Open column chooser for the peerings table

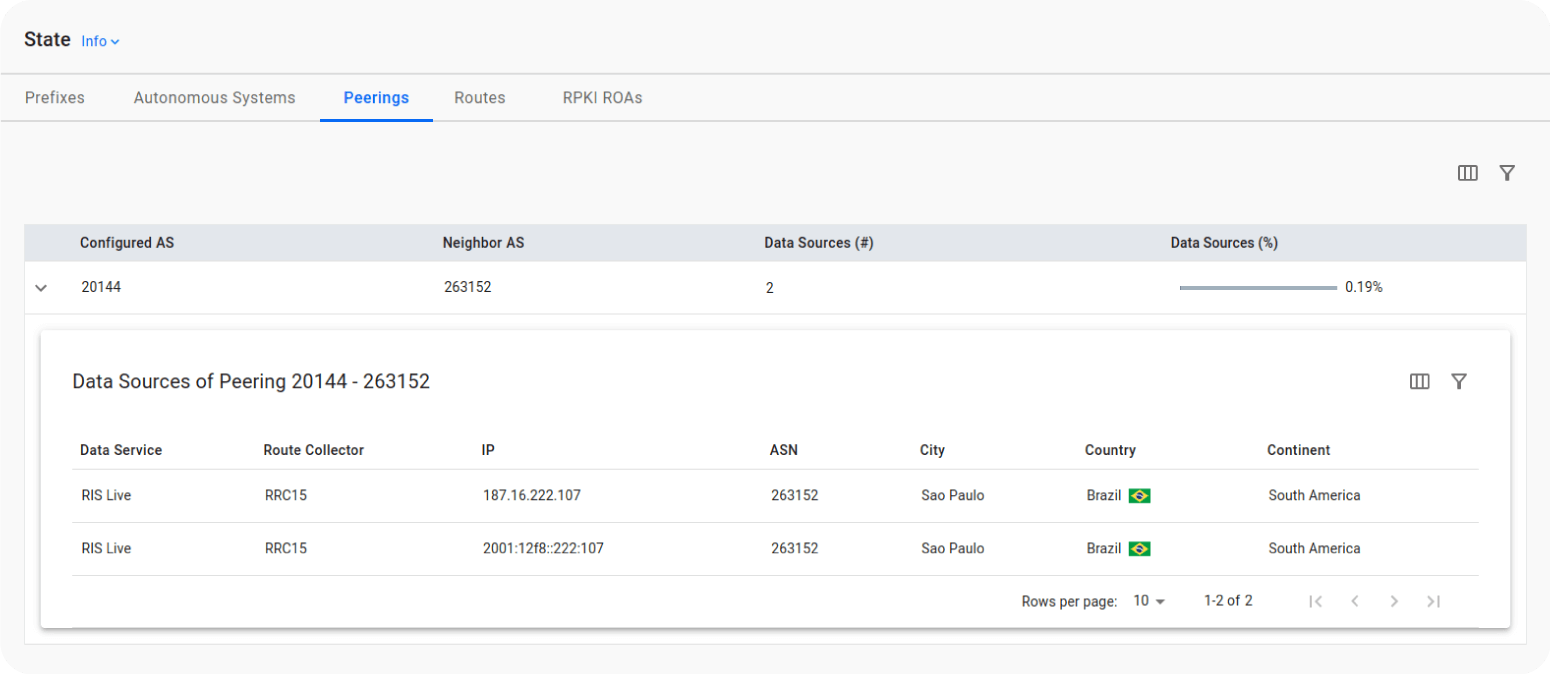click(1467, 173)
